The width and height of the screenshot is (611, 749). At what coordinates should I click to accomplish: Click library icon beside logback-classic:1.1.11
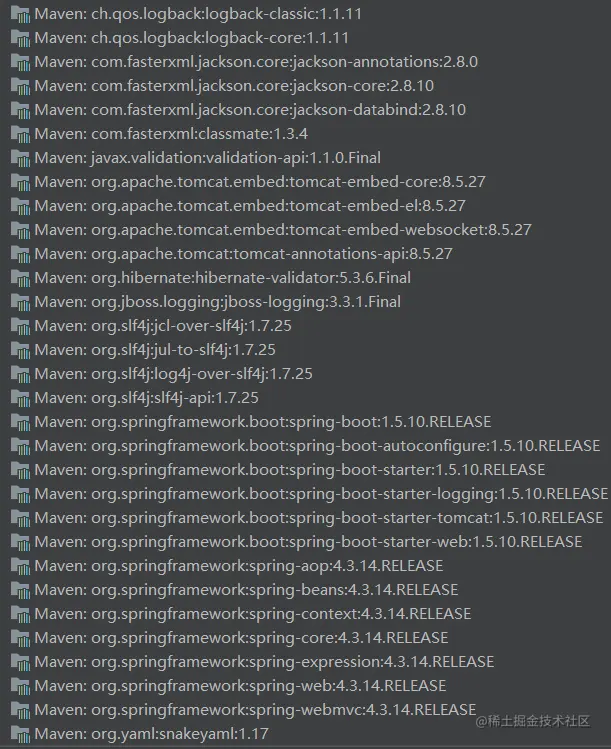click(x=20, y=14)
